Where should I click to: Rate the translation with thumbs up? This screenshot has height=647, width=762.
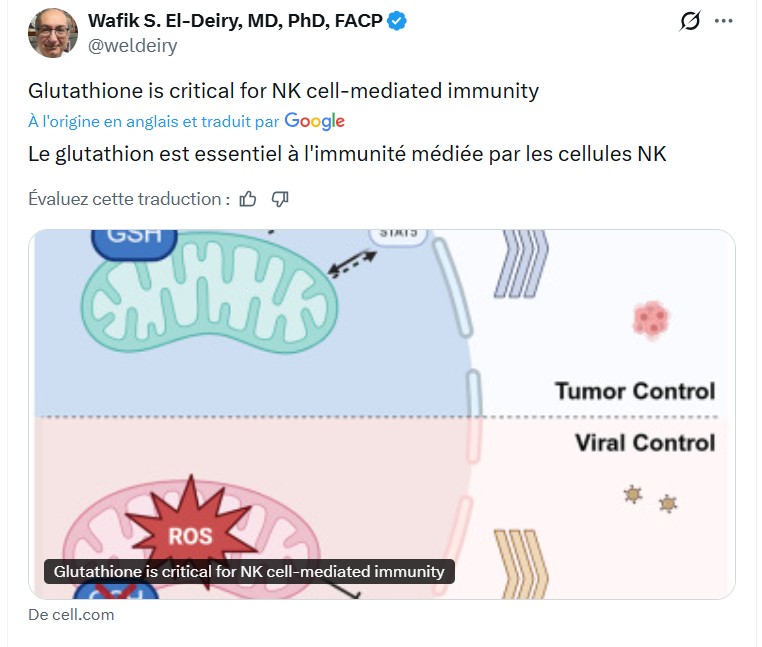pyautogui.click(x=248, y=199)
